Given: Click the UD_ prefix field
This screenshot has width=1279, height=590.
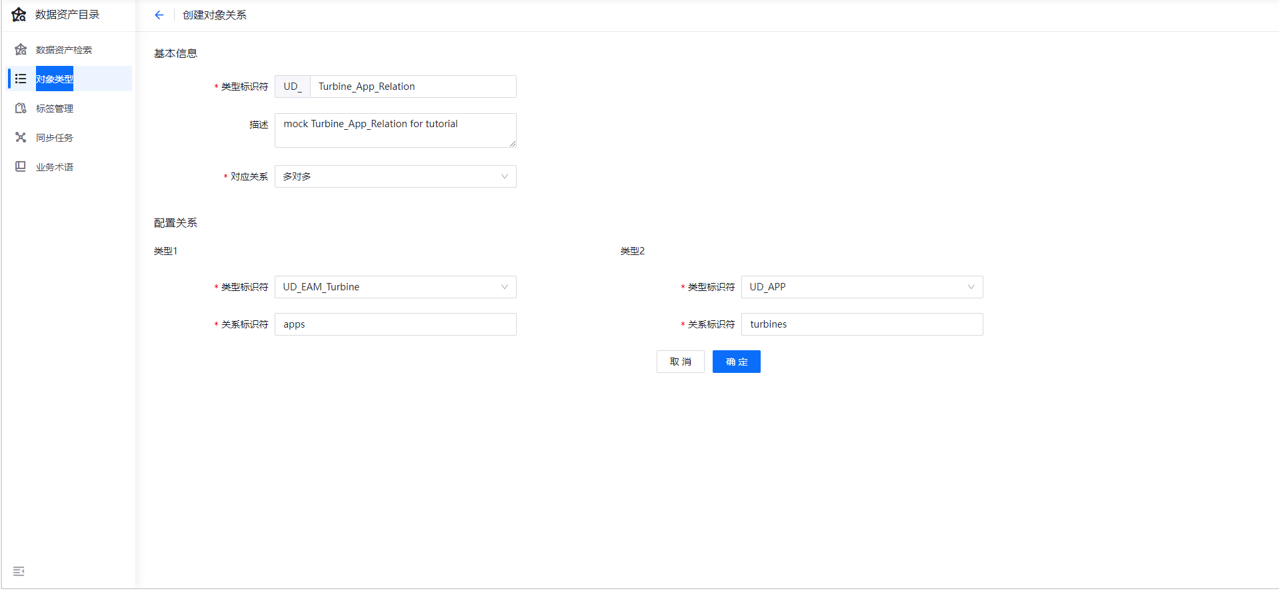Looking at the screenshot, I should [291, 86].
